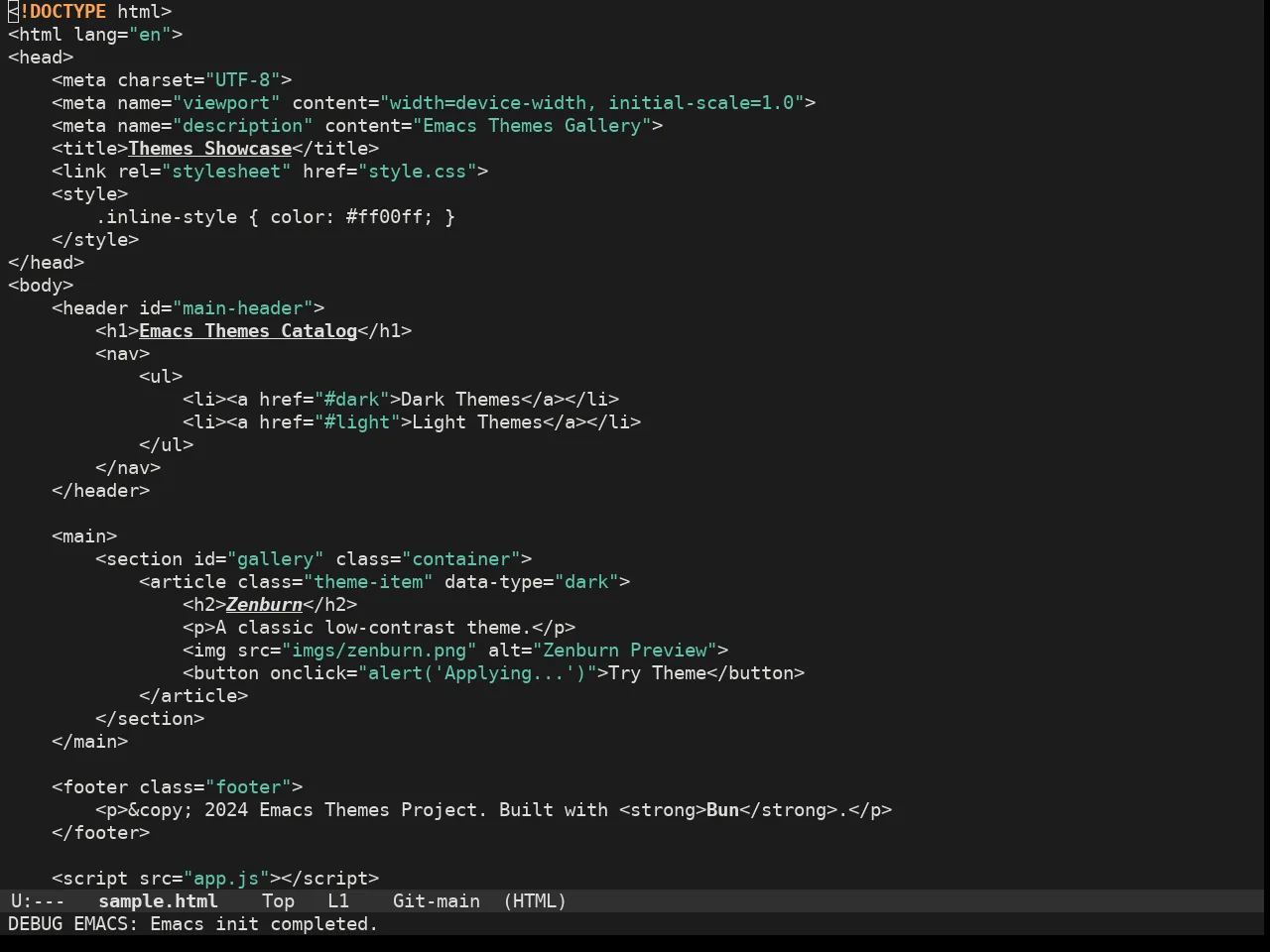Click the closing </section> tag
Screen dimensions: 1270x952
pyautogui.click(x=150, y=719)
